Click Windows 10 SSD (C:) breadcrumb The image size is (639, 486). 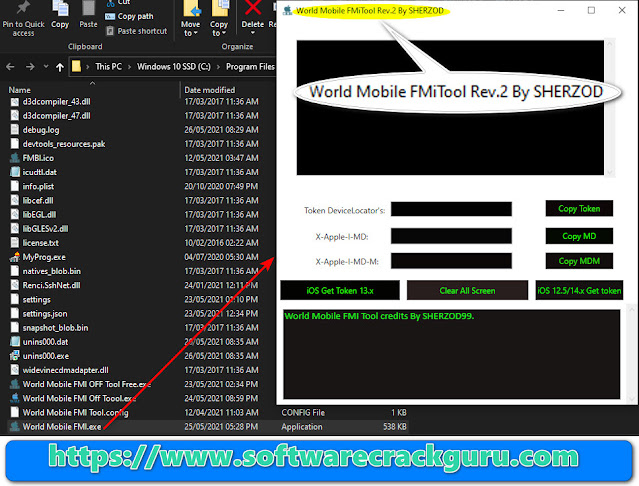(174, 66)
